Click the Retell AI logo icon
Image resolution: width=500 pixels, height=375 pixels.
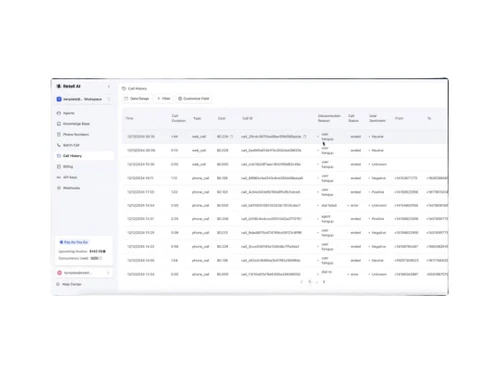59,86
